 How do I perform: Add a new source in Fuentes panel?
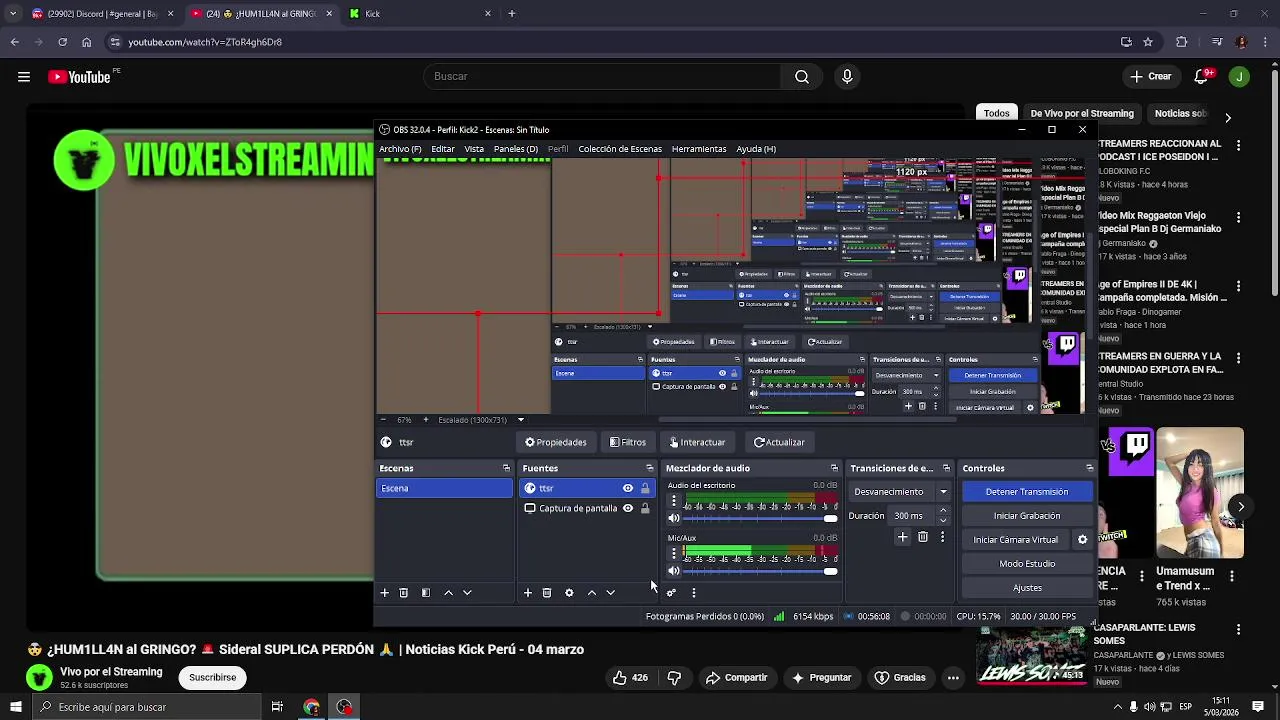528,593
